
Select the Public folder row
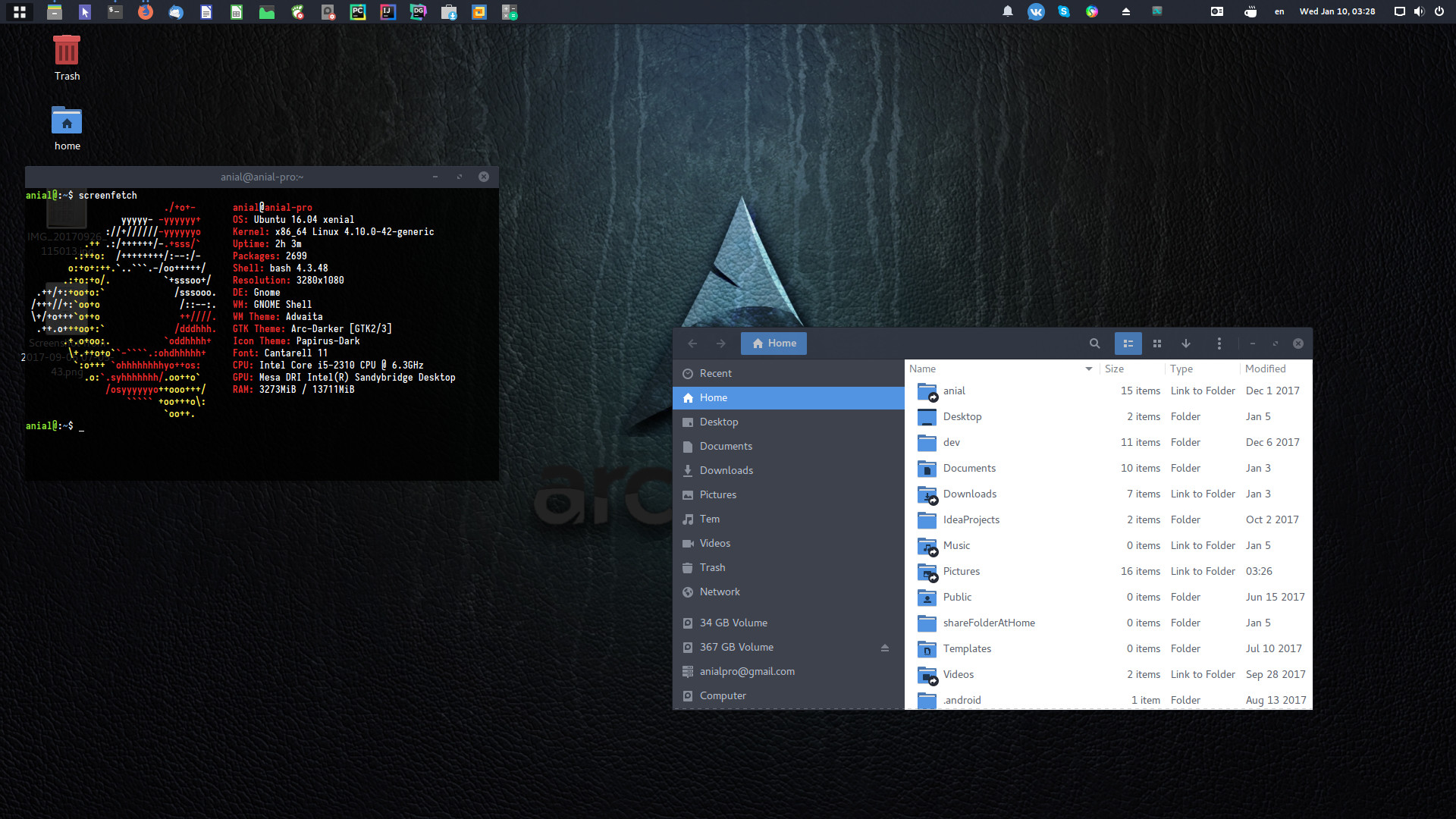tap(1109, 598)
